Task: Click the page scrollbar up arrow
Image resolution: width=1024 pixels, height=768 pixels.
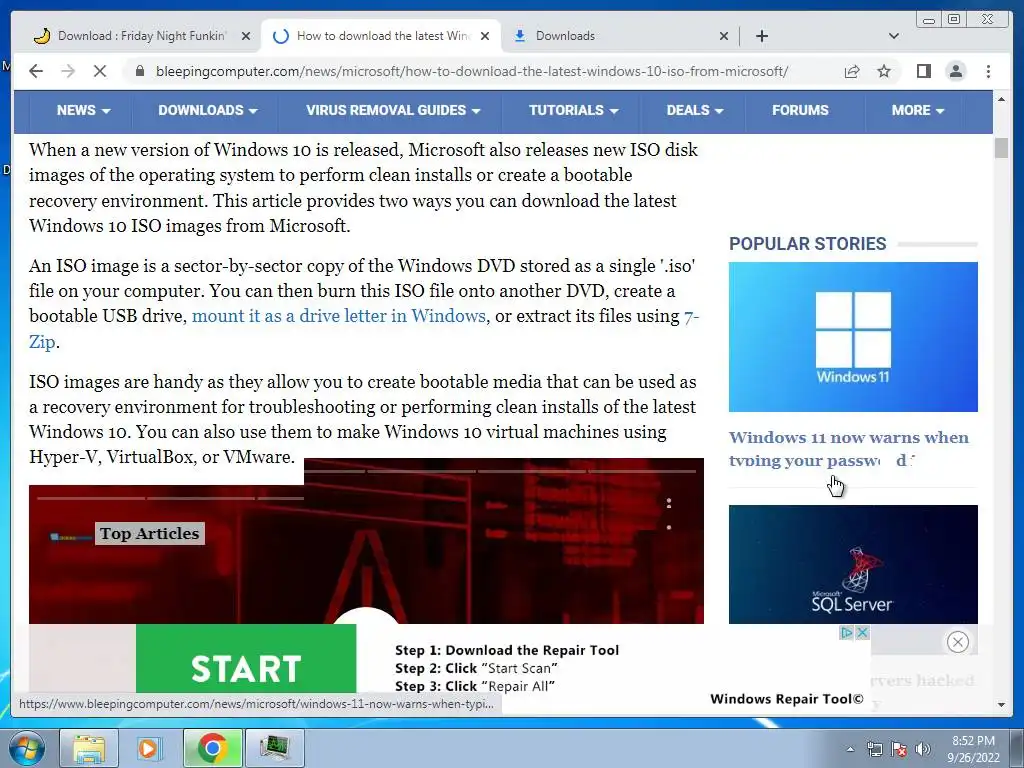Action: 1001,99
